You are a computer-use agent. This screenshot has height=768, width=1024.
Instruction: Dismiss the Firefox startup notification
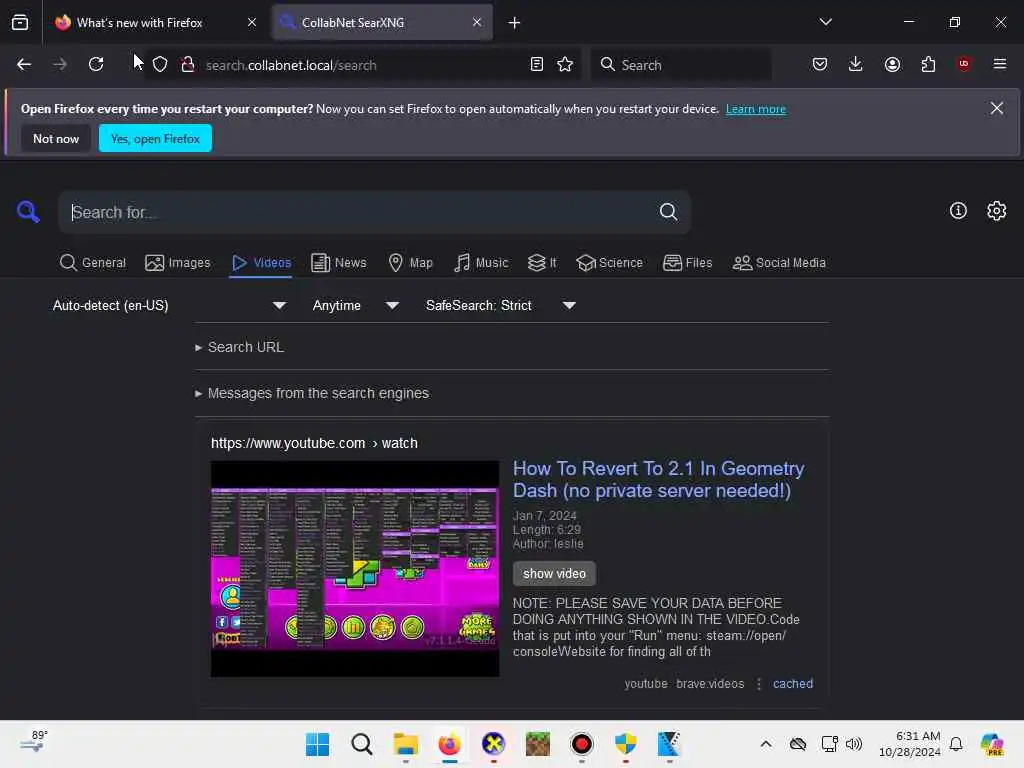(997, 108)
